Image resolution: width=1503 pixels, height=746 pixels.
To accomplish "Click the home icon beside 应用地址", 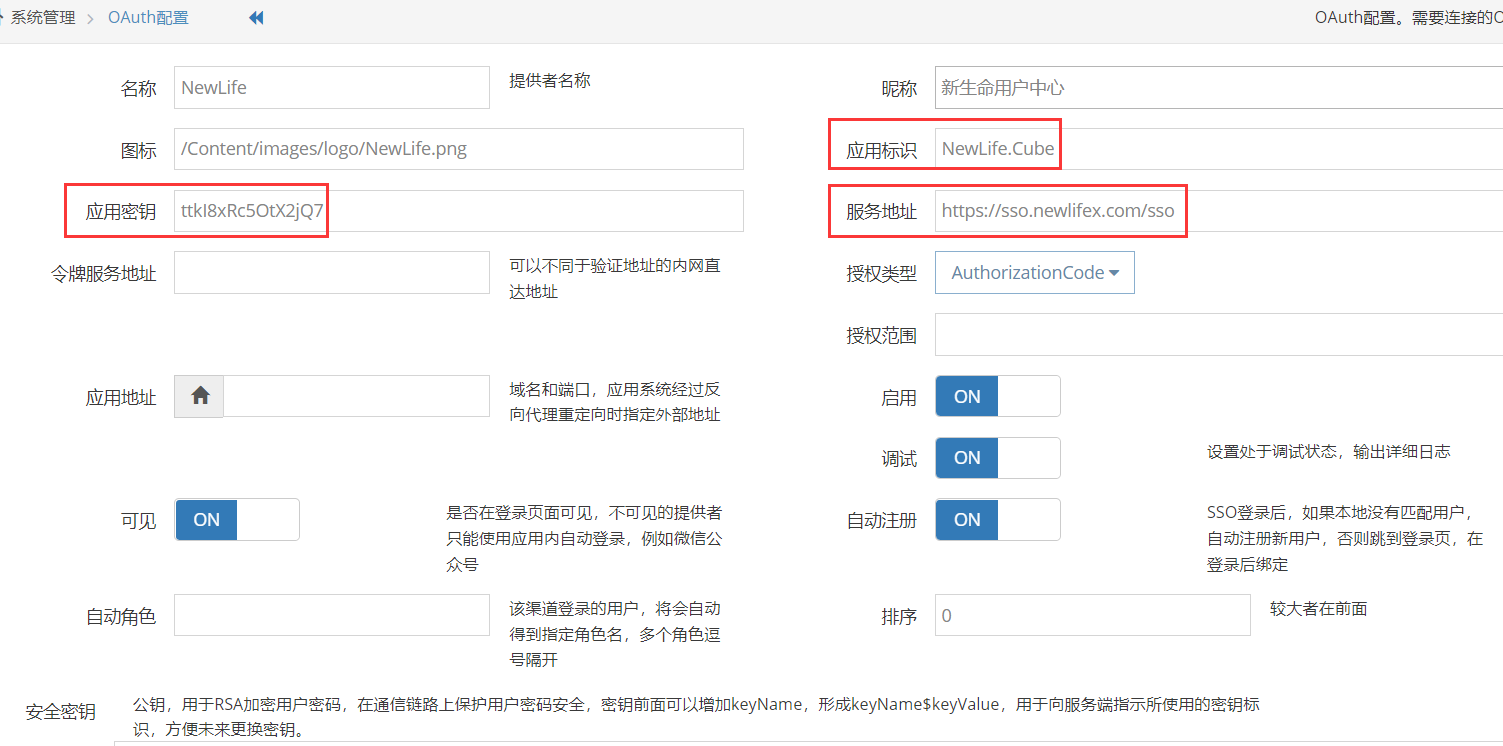I will coord(200,396).
